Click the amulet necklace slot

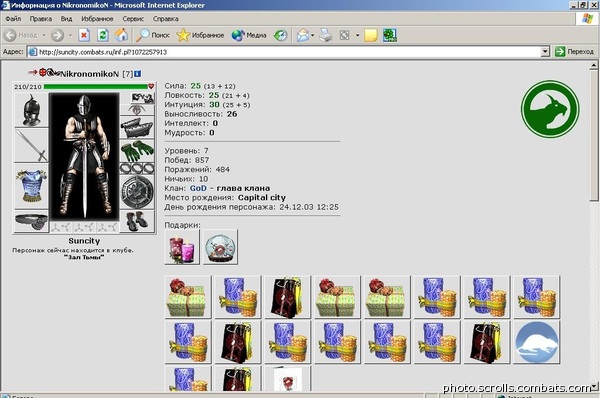137,110
